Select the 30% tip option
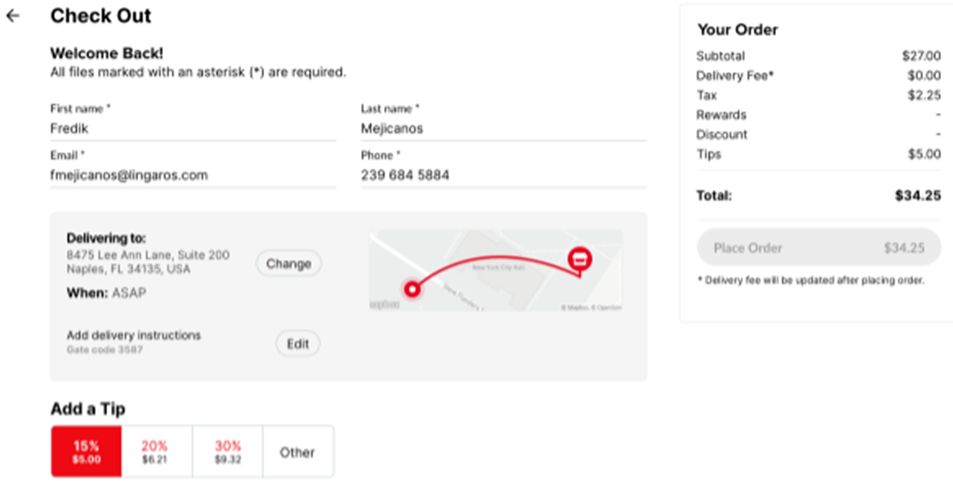953x487 pixels. 227,452
